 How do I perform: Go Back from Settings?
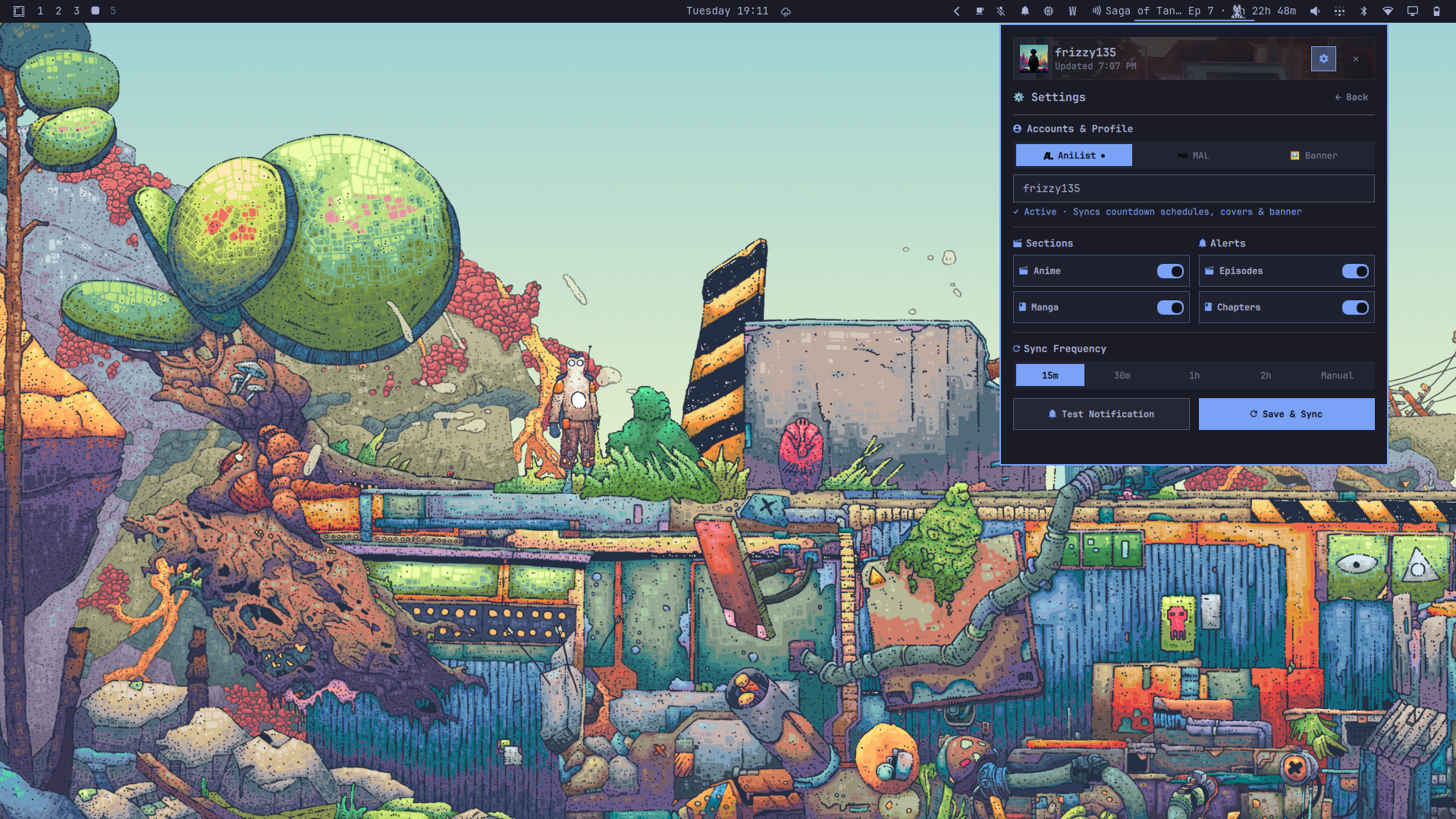1351,97
